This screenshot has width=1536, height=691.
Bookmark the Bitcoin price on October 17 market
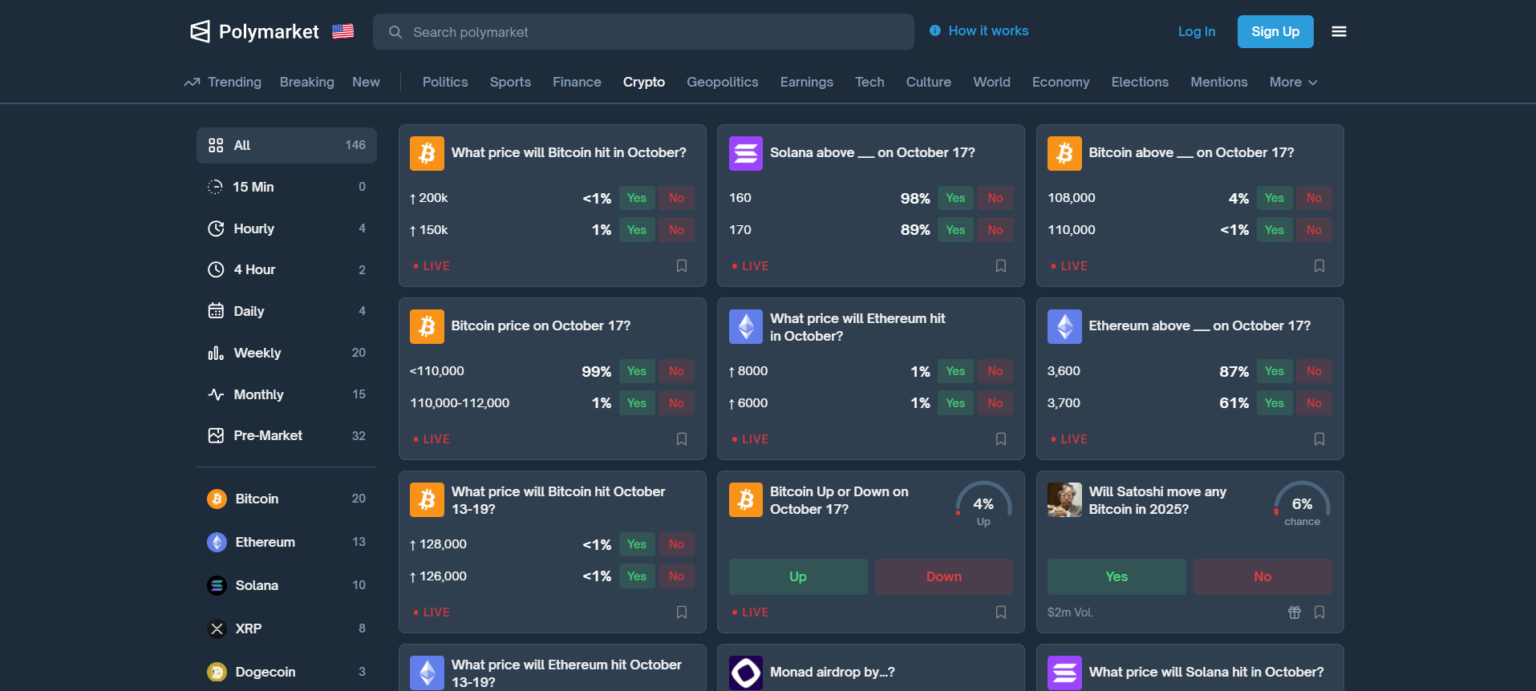coord(681,439)
